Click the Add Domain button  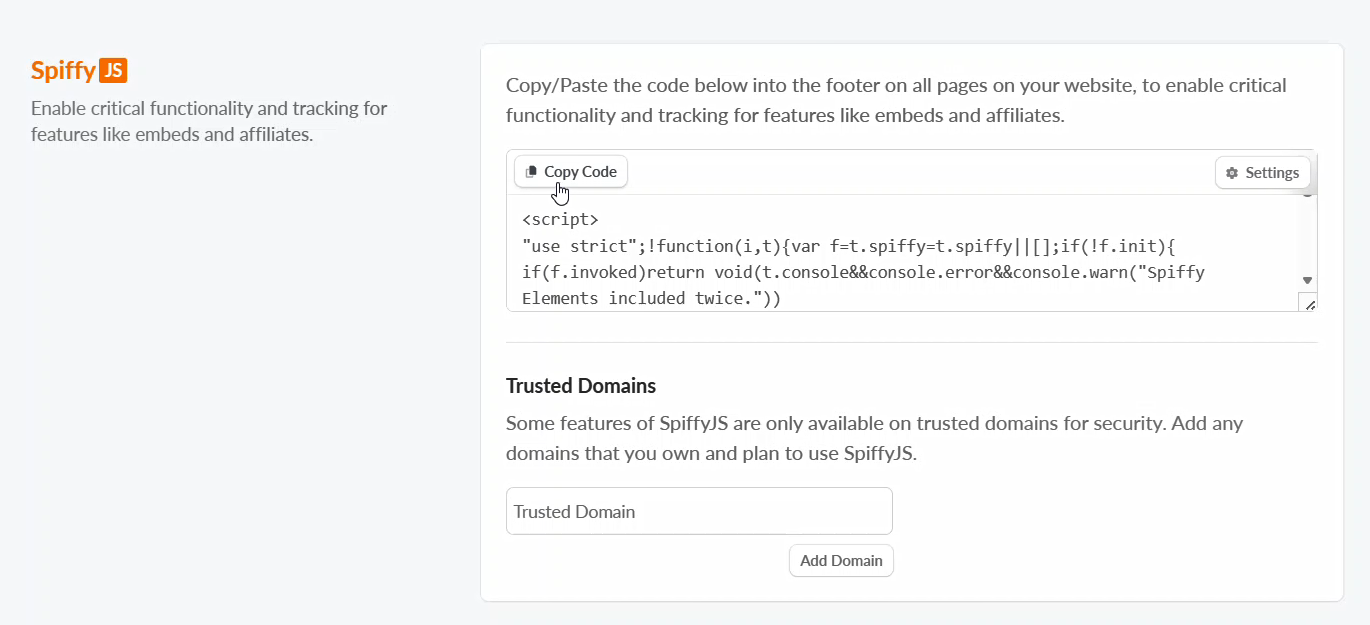coord(841,560)
